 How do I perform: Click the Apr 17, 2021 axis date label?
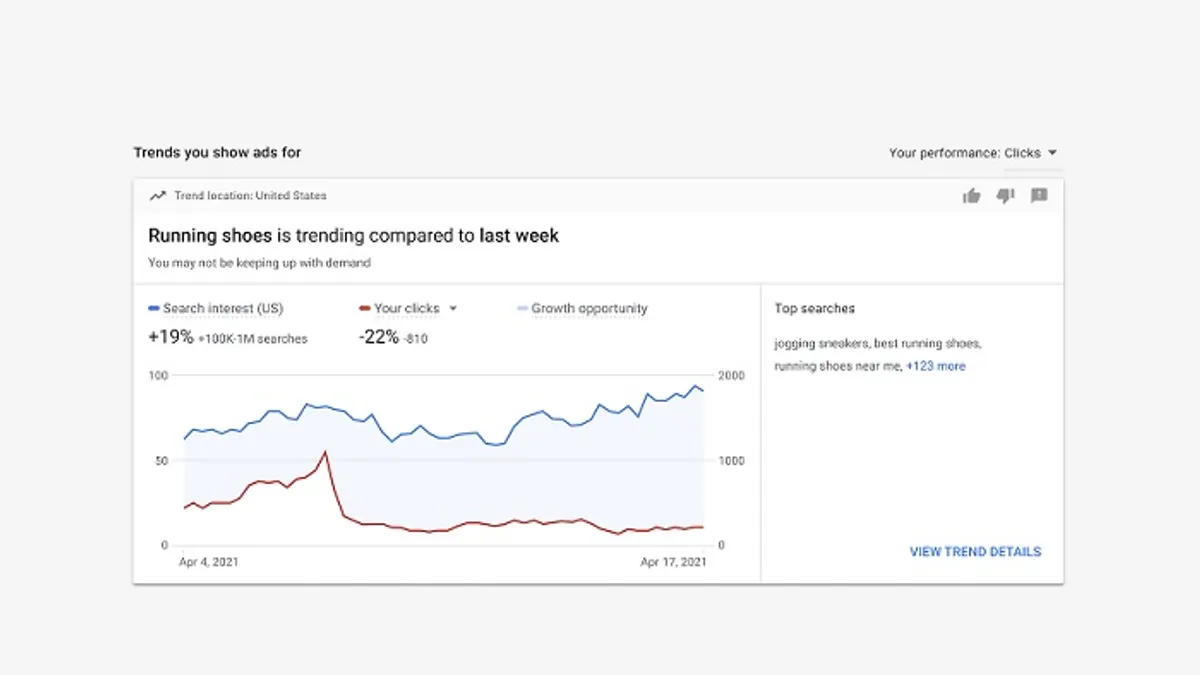[673, 562]
